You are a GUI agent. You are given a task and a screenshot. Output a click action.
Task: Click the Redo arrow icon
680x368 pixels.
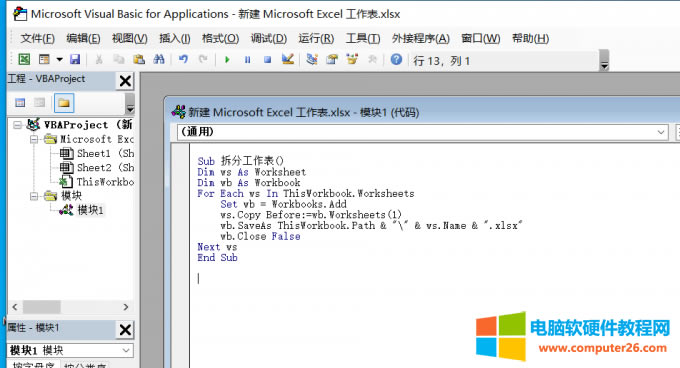pos(203,59)
